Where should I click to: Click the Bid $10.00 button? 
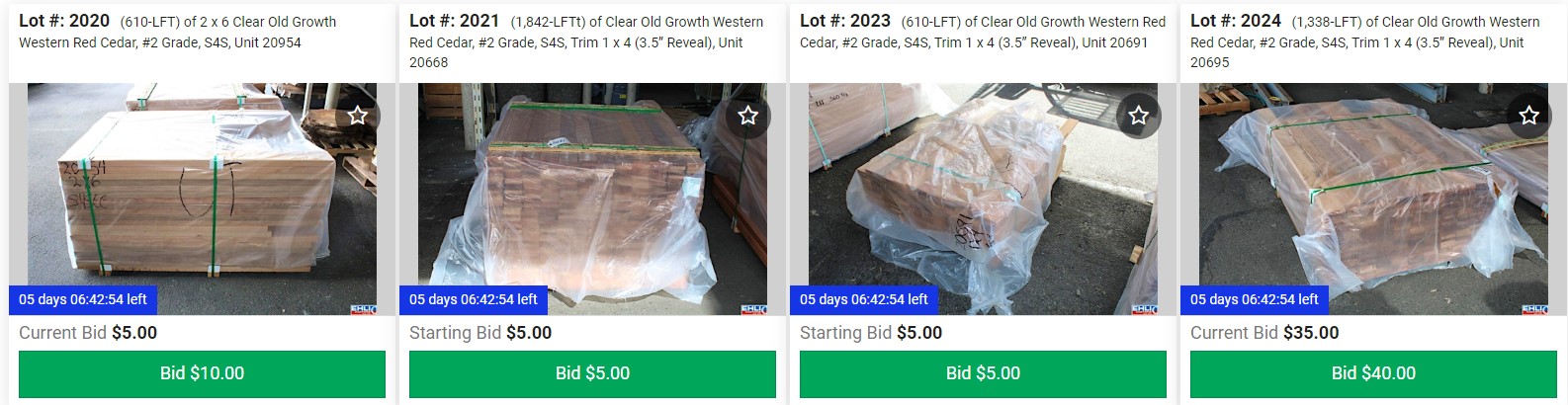202,373
